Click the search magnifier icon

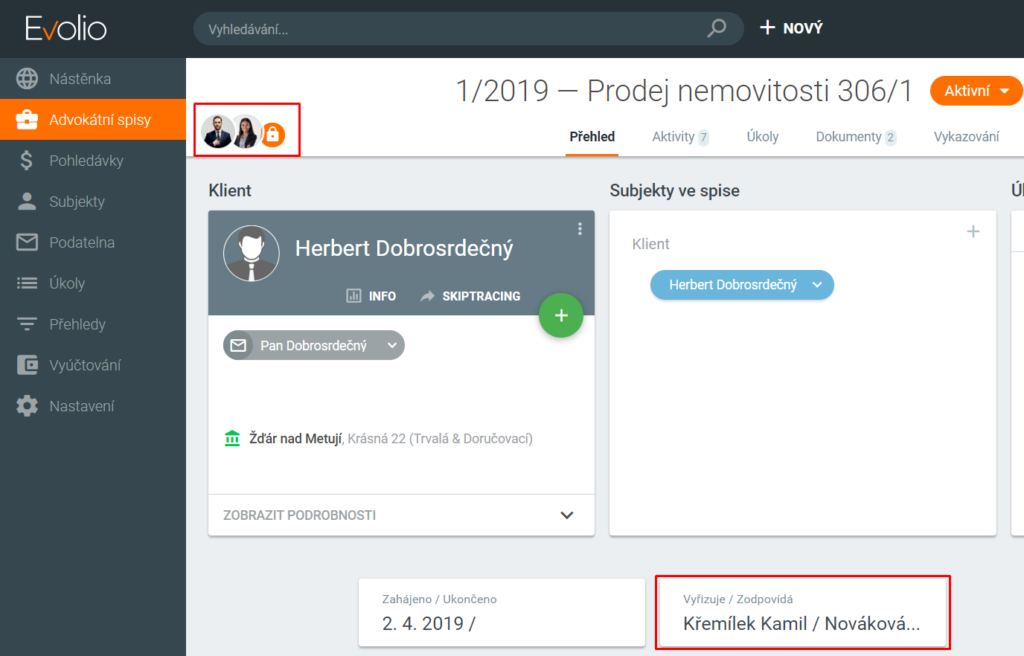click(x=716, y=28)
